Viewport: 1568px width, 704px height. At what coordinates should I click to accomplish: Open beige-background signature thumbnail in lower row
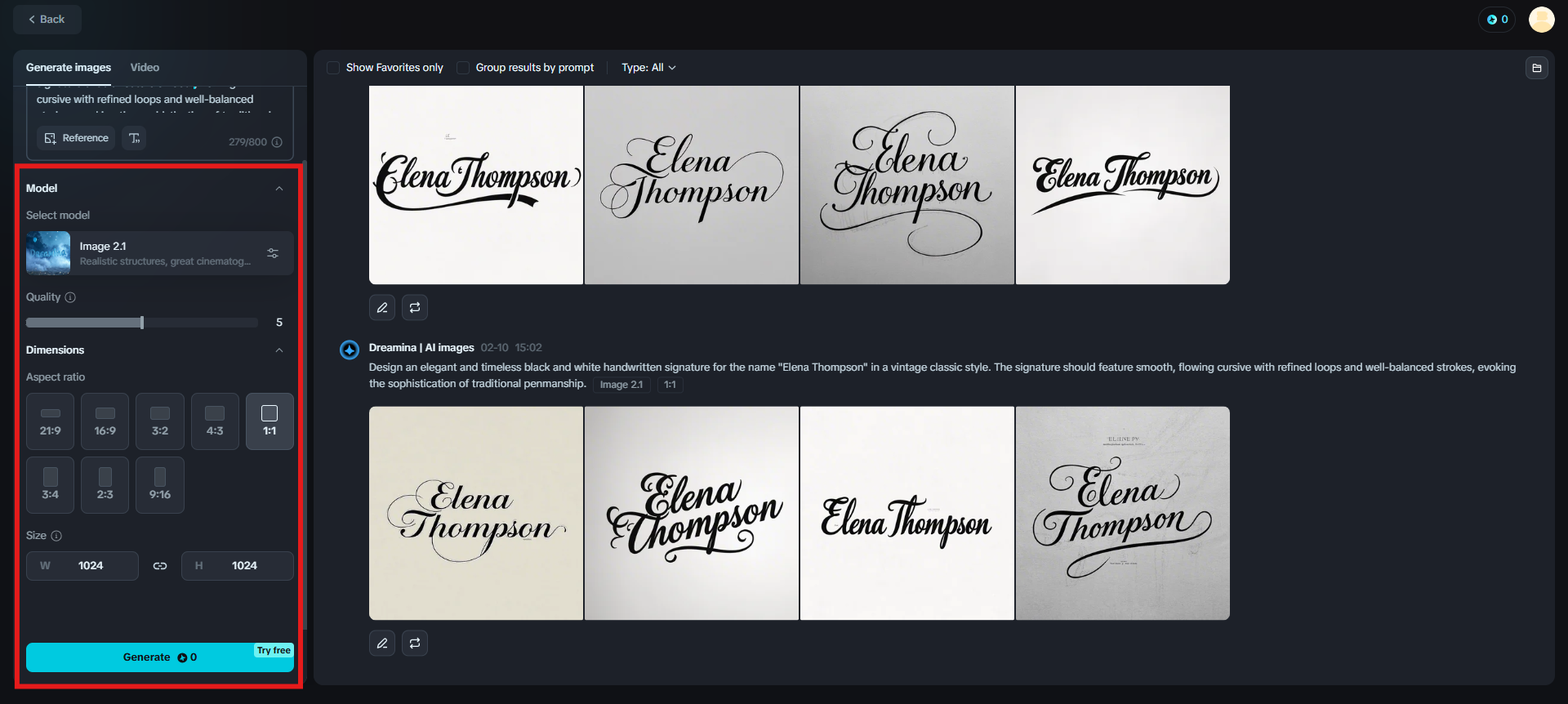pyautogui.click(x=476, y=514)
